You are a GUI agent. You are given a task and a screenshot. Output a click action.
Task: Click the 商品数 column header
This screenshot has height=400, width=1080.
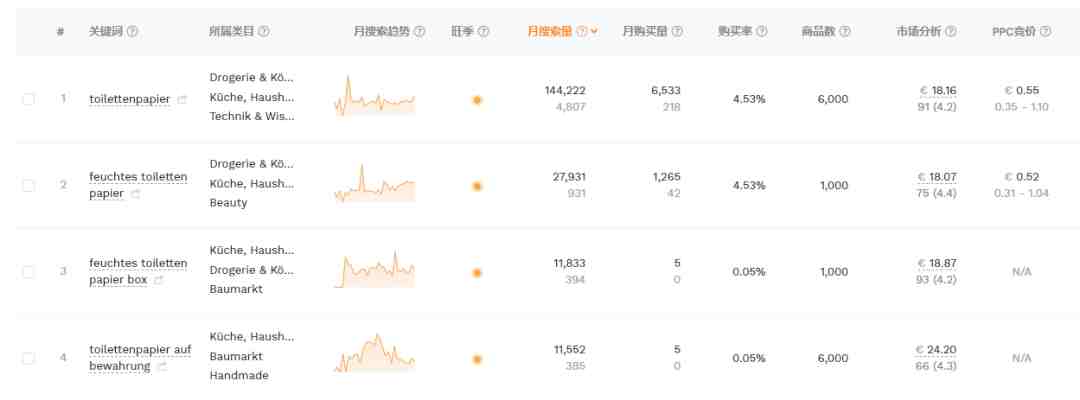pos(818,32)
